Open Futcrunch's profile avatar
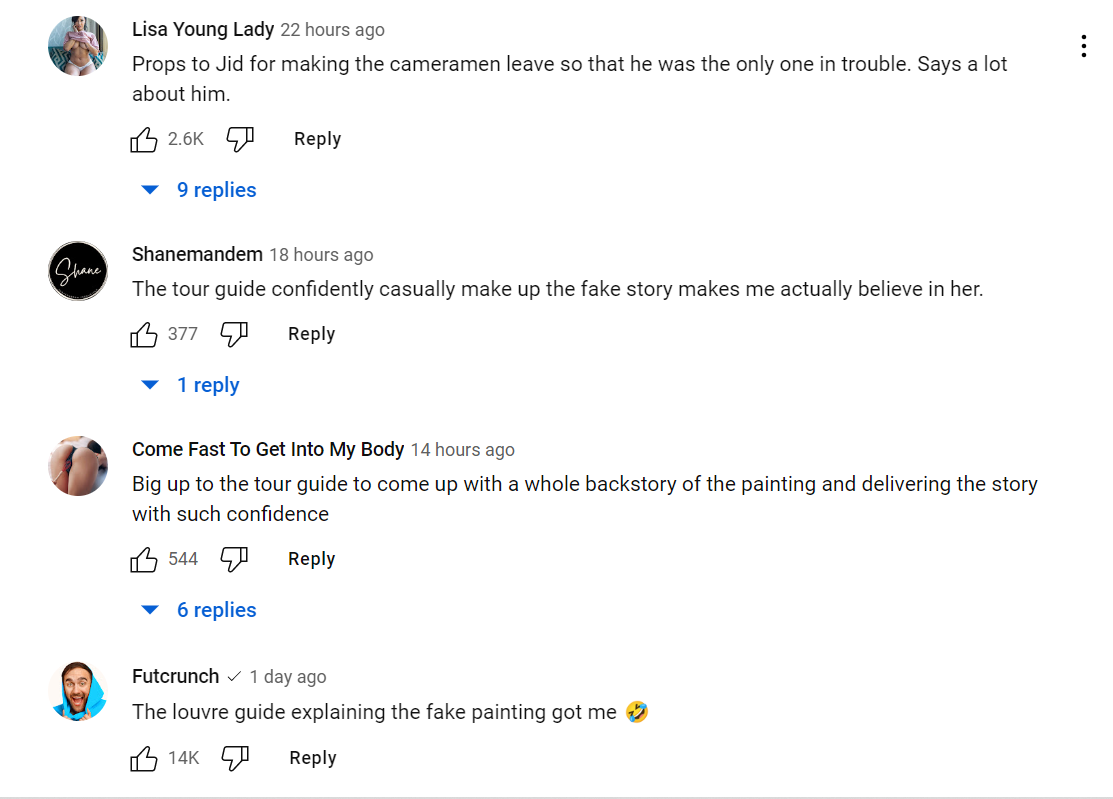The width and height of the screenshot is (1113, 799). (x=78, y=691)
